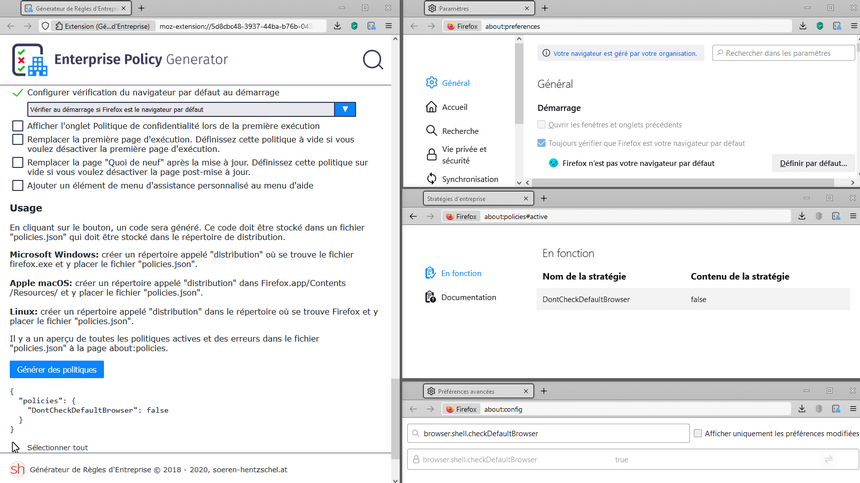Click preferences horizontal scrollbar
The height and width of the screenshot is (483, 860).
click(683, 182)
